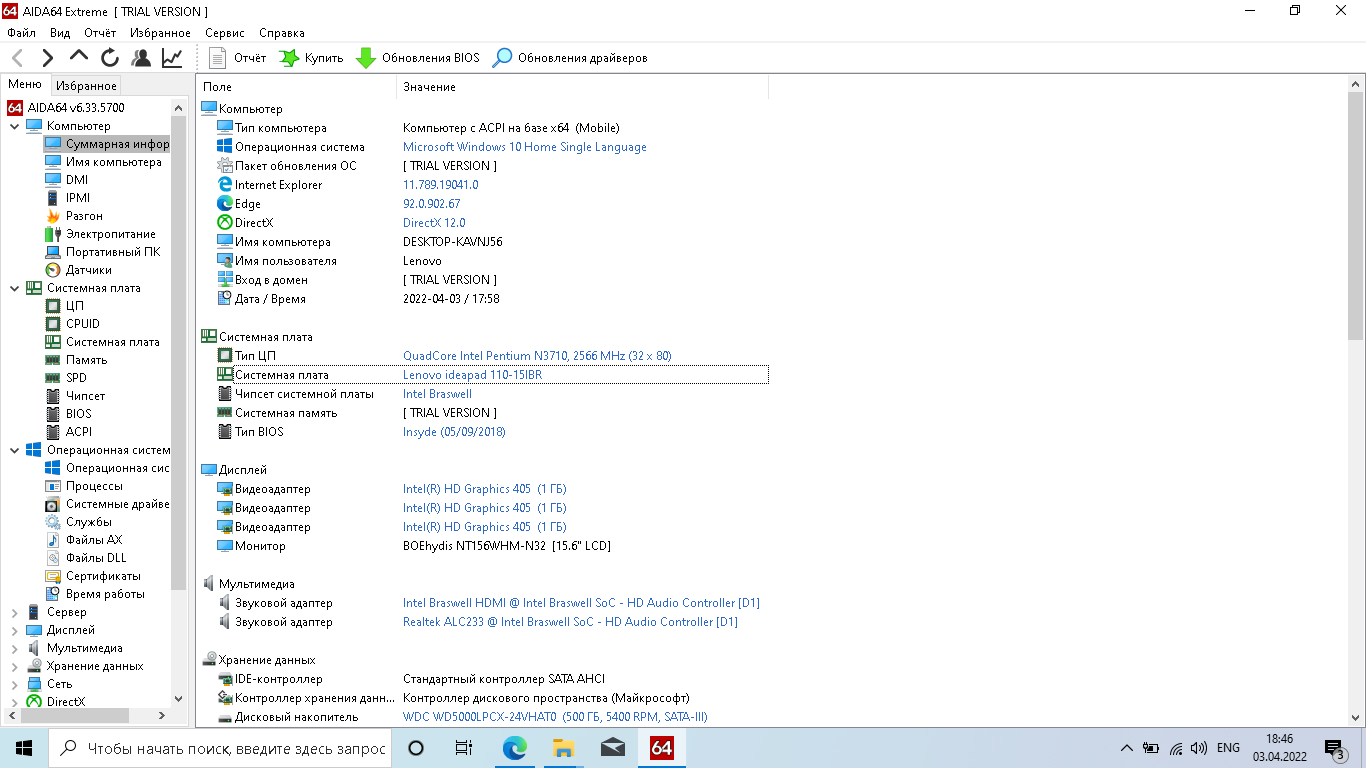The width and height of the screenshot is (1366, 768).
Task: Open Обновления драйверов from the toolbar
Action: pyautogui.click(x=570, y=58)
